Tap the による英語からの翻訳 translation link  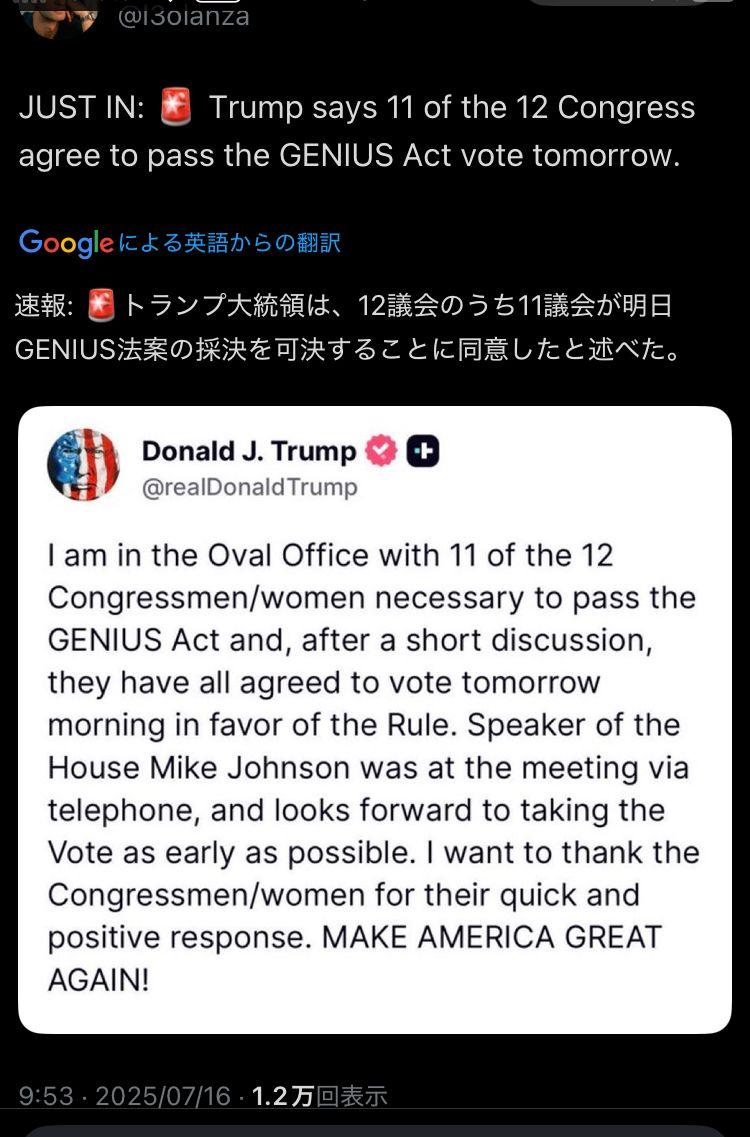pyautogui.click(x=230, y=242)
